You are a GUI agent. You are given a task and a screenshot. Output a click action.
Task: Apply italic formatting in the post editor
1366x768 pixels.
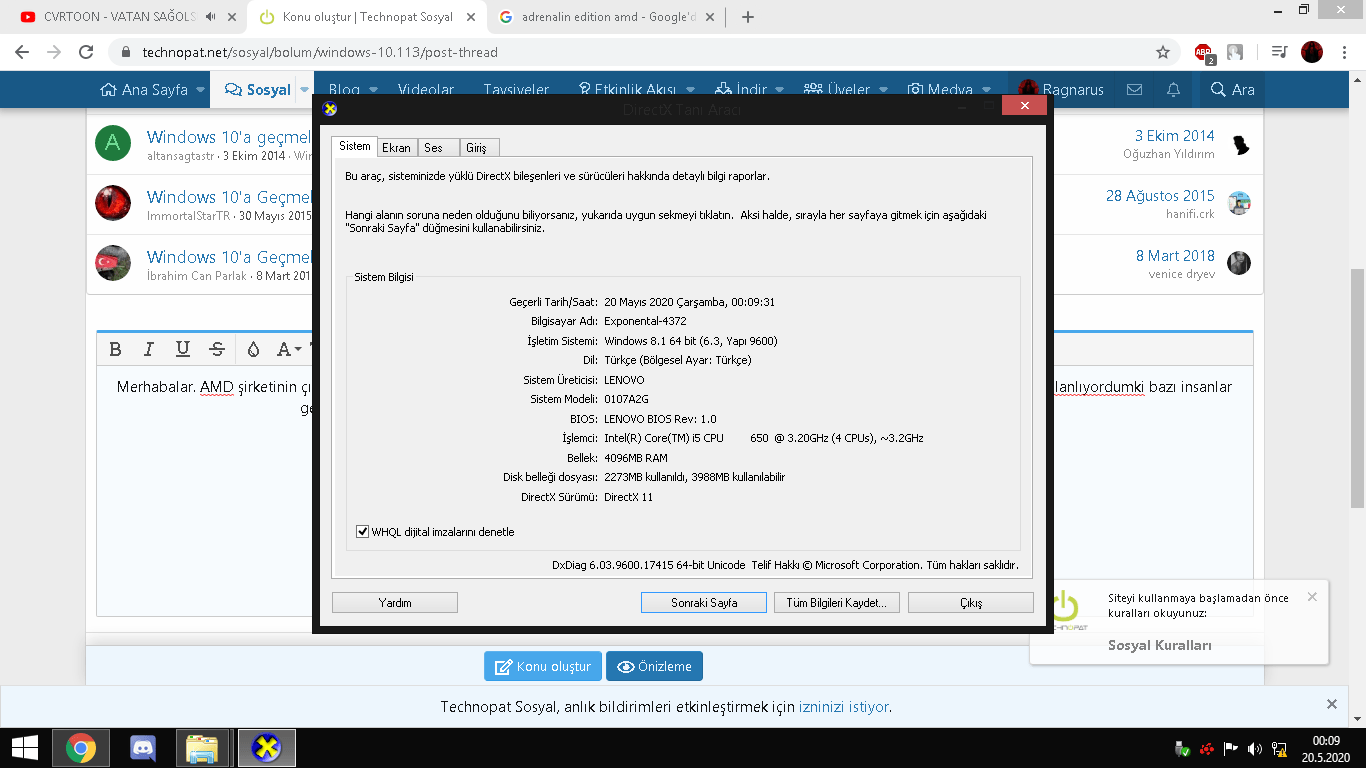tap(149, 349)
